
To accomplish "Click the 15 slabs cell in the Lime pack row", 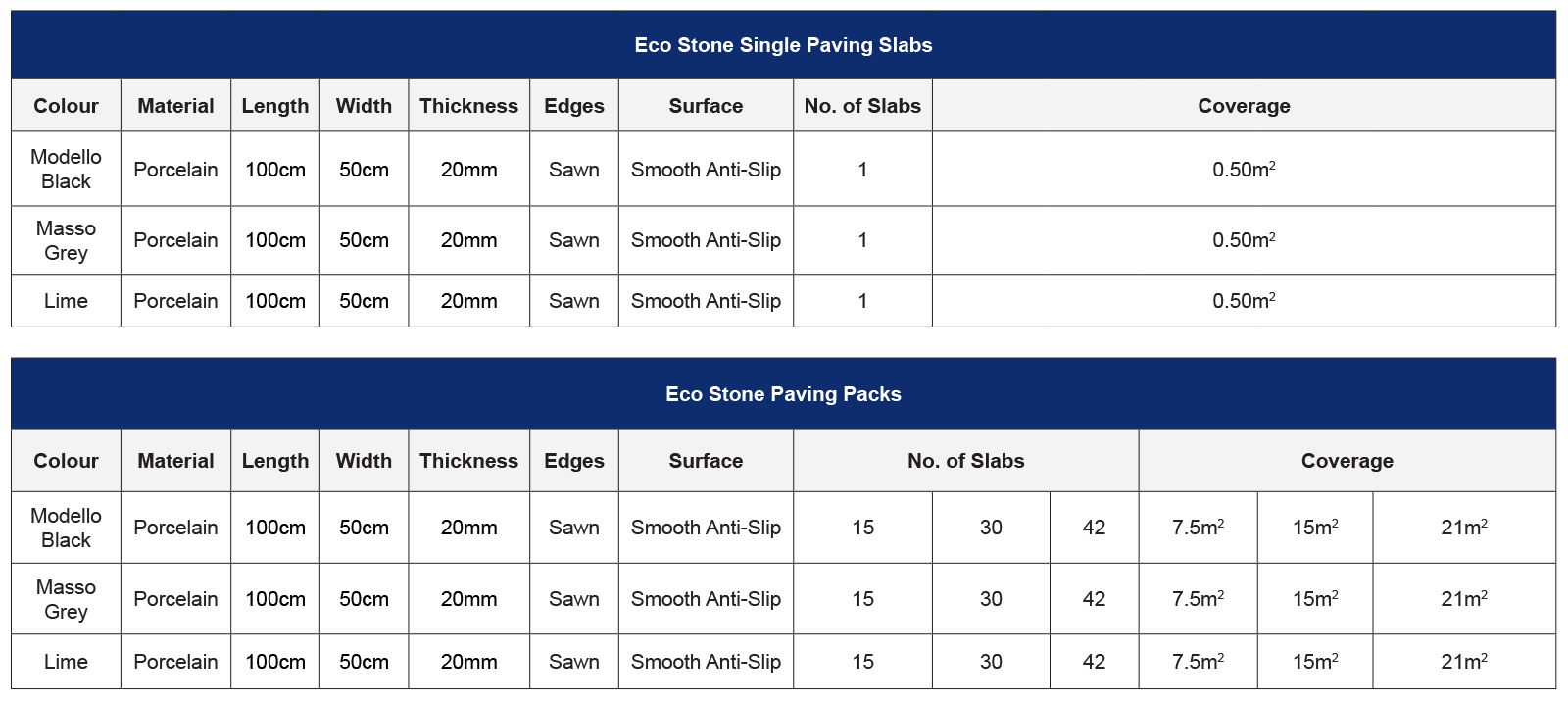I will (x=862, y=662).
